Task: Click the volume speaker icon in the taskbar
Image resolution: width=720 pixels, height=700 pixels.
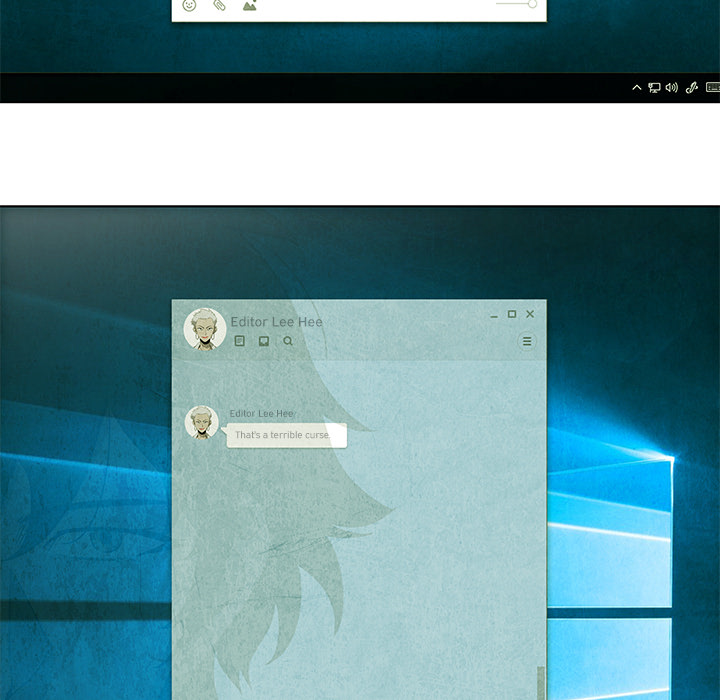Action: point(671,88)
